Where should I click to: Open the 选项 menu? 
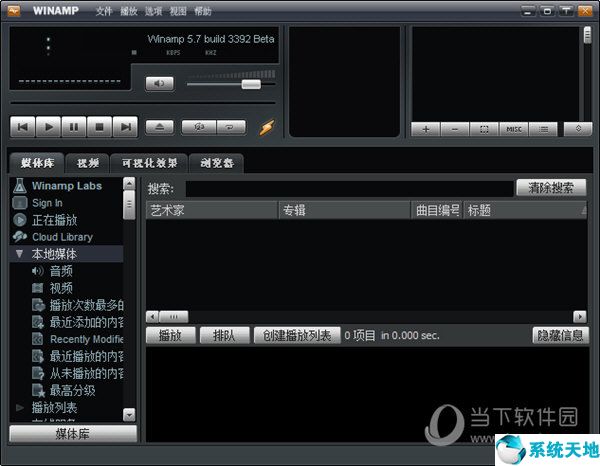click(x=153, y=11)
